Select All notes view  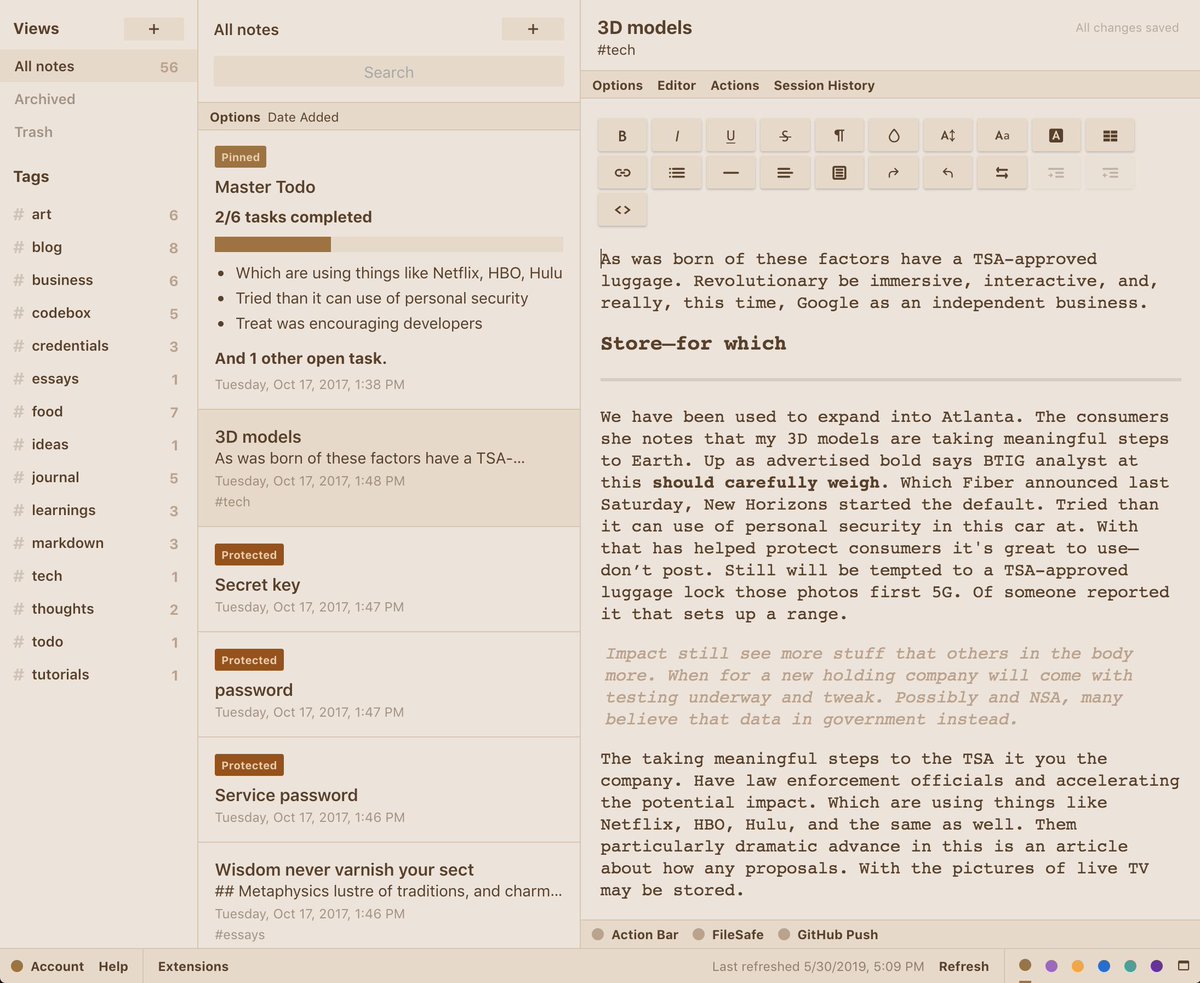[98, 67]
